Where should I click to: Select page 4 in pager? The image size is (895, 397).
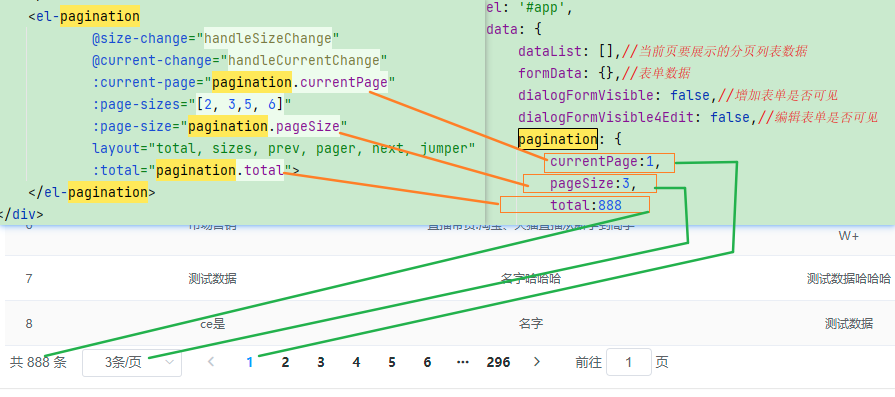[356, 362]
